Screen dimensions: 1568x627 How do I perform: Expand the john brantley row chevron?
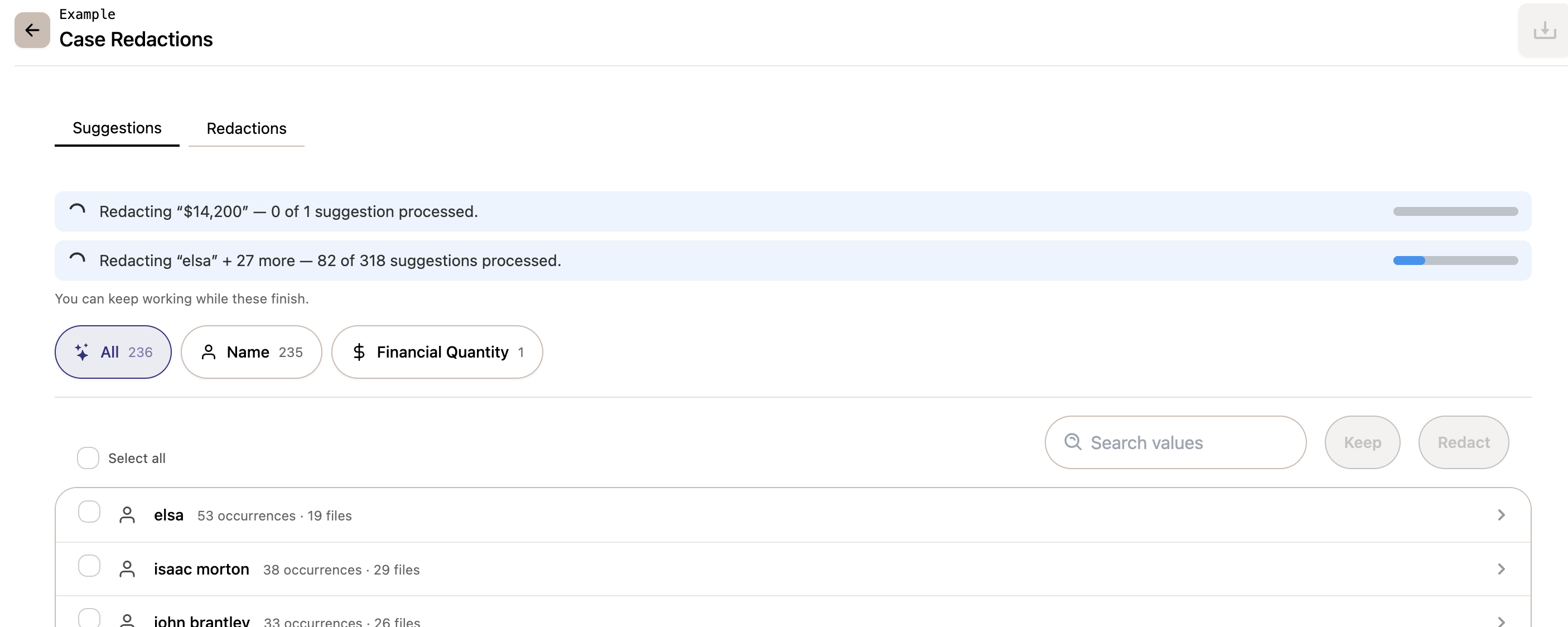(1501, 621)
